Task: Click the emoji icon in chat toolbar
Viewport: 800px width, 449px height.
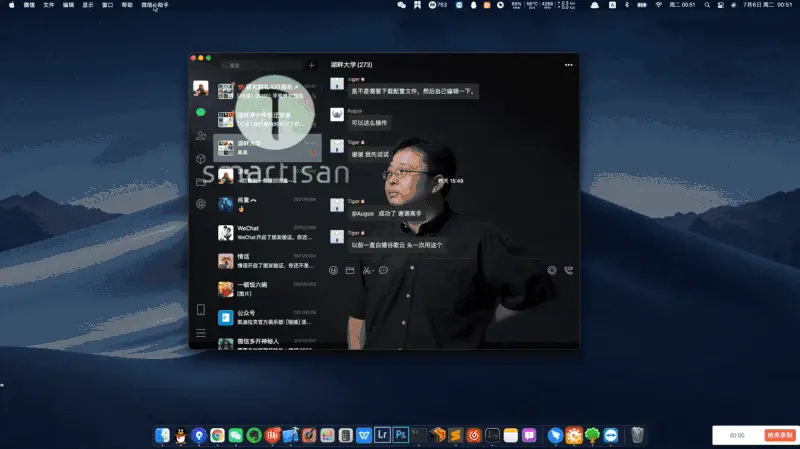Action: (333, 270)
